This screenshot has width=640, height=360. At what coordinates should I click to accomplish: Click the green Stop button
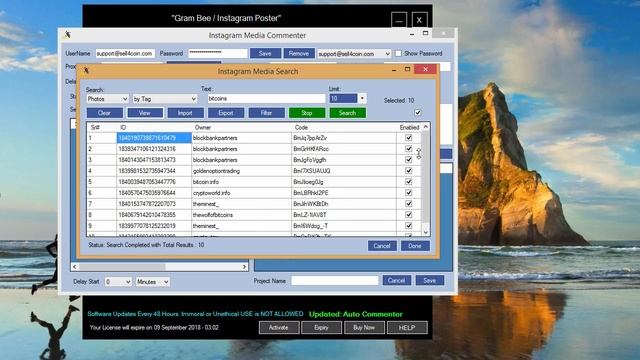[x=307, y=113]
